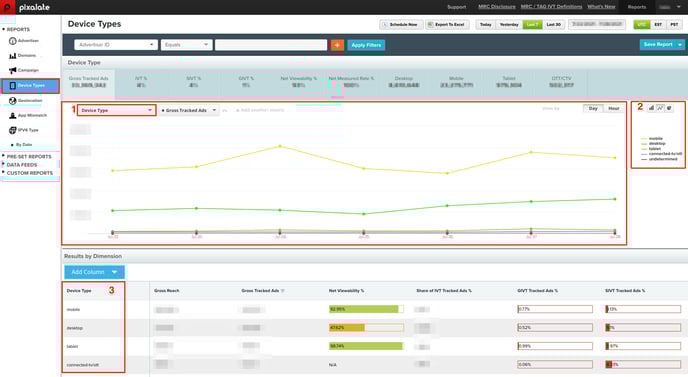The image size is (688, 377).
Task: Expand the Pre-Set Reports section
Action: (27, 157)
